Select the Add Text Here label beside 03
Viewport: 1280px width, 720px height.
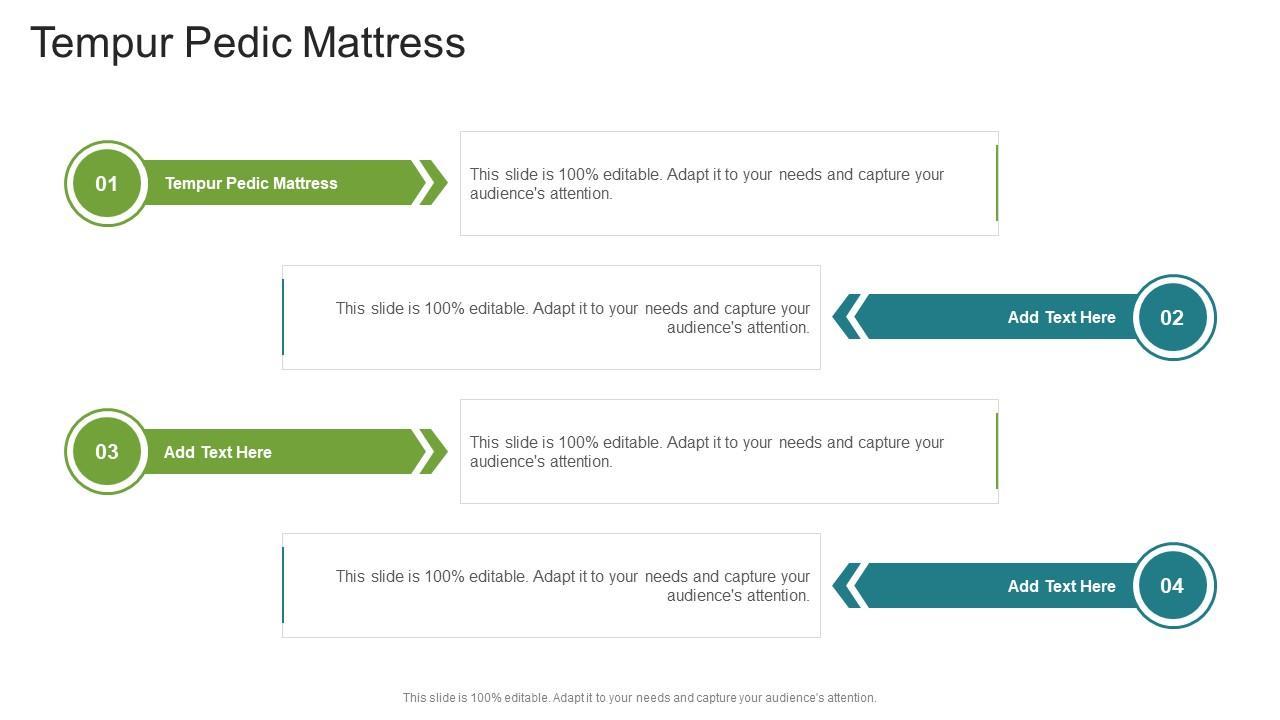point(218,453)
